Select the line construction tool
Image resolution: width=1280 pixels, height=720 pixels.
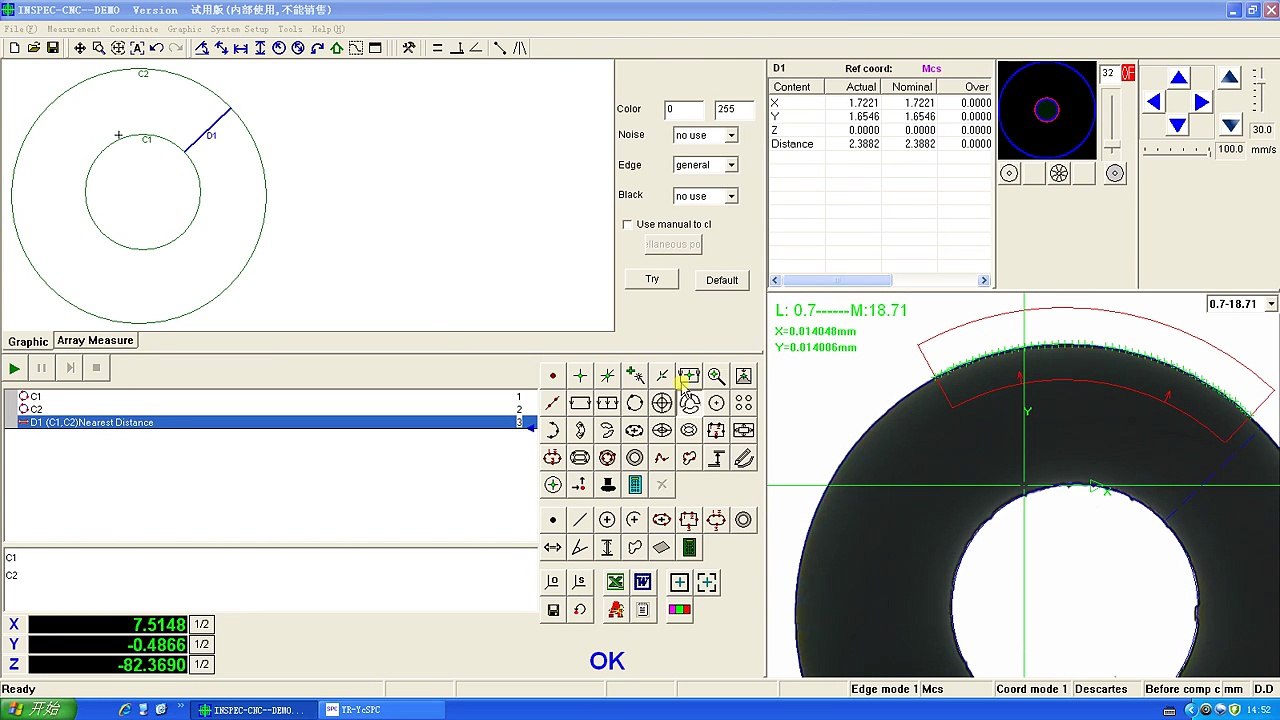point(580,520)
